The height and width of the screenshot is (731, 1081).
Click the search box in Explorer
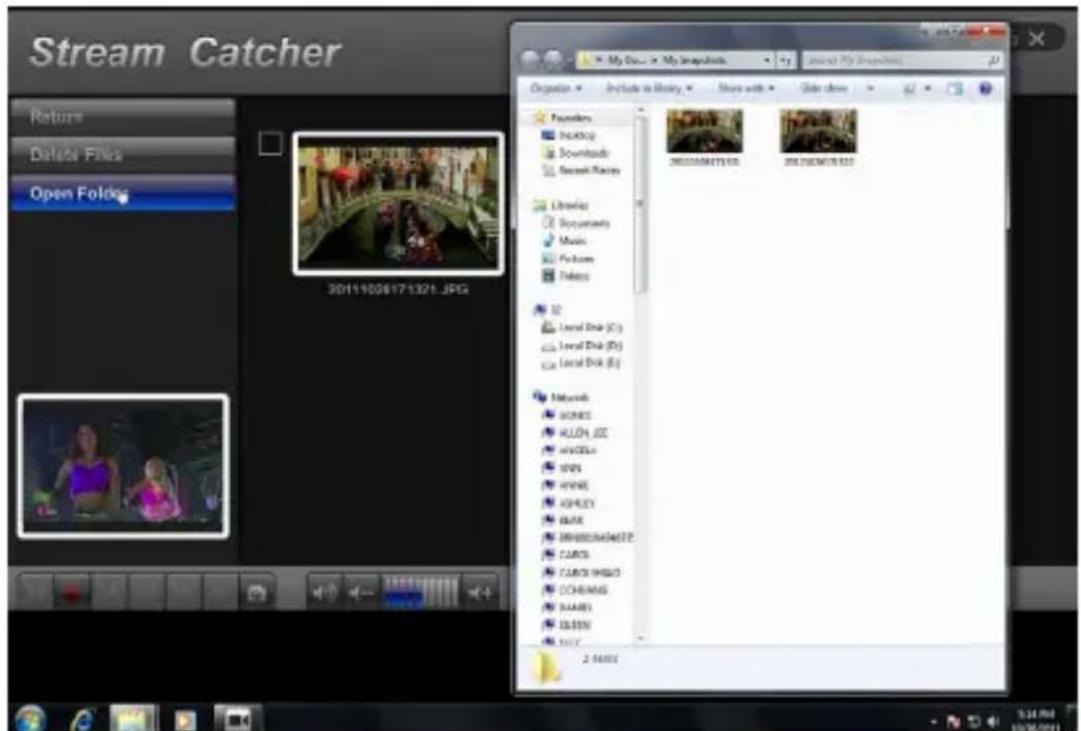coord(898,61)
